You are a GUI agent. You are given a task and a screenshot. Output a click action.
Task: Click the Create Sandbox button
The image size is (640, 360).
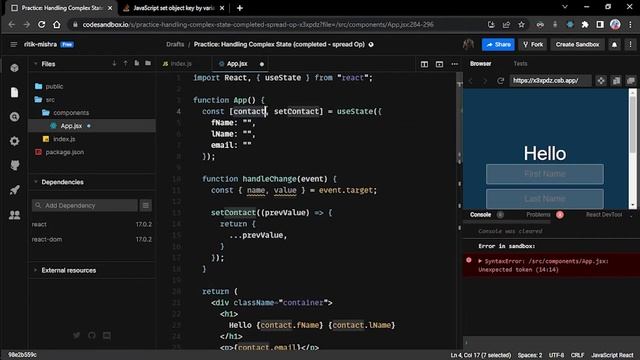(577, 44)
